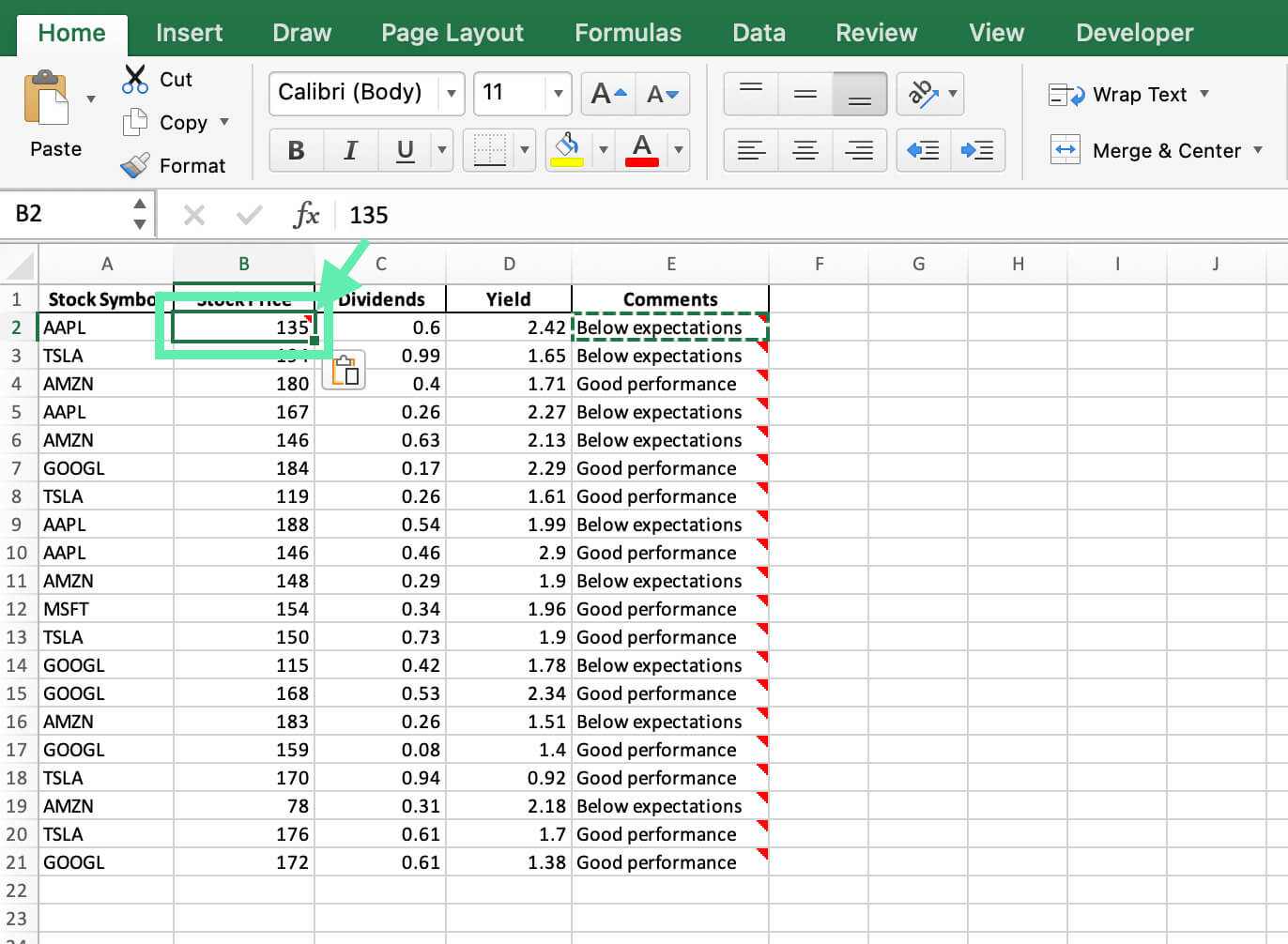Switch to the Insert tab
Image resolution: width=1288 pixels, height=944 pixels.
pyautogui.click(x=189, y=33)
